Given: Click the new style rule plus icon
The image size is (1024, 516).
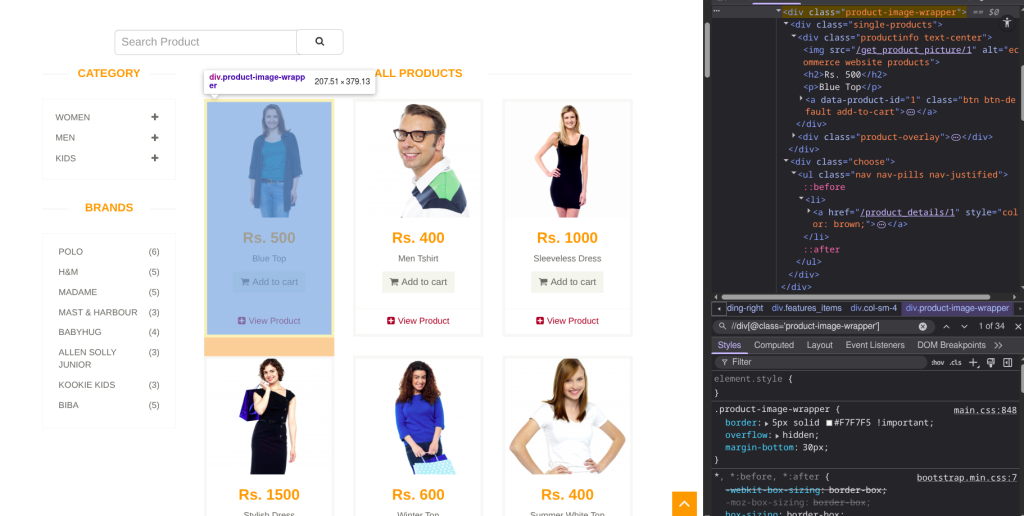Looking at the screenshot, I should click(973, 362).
